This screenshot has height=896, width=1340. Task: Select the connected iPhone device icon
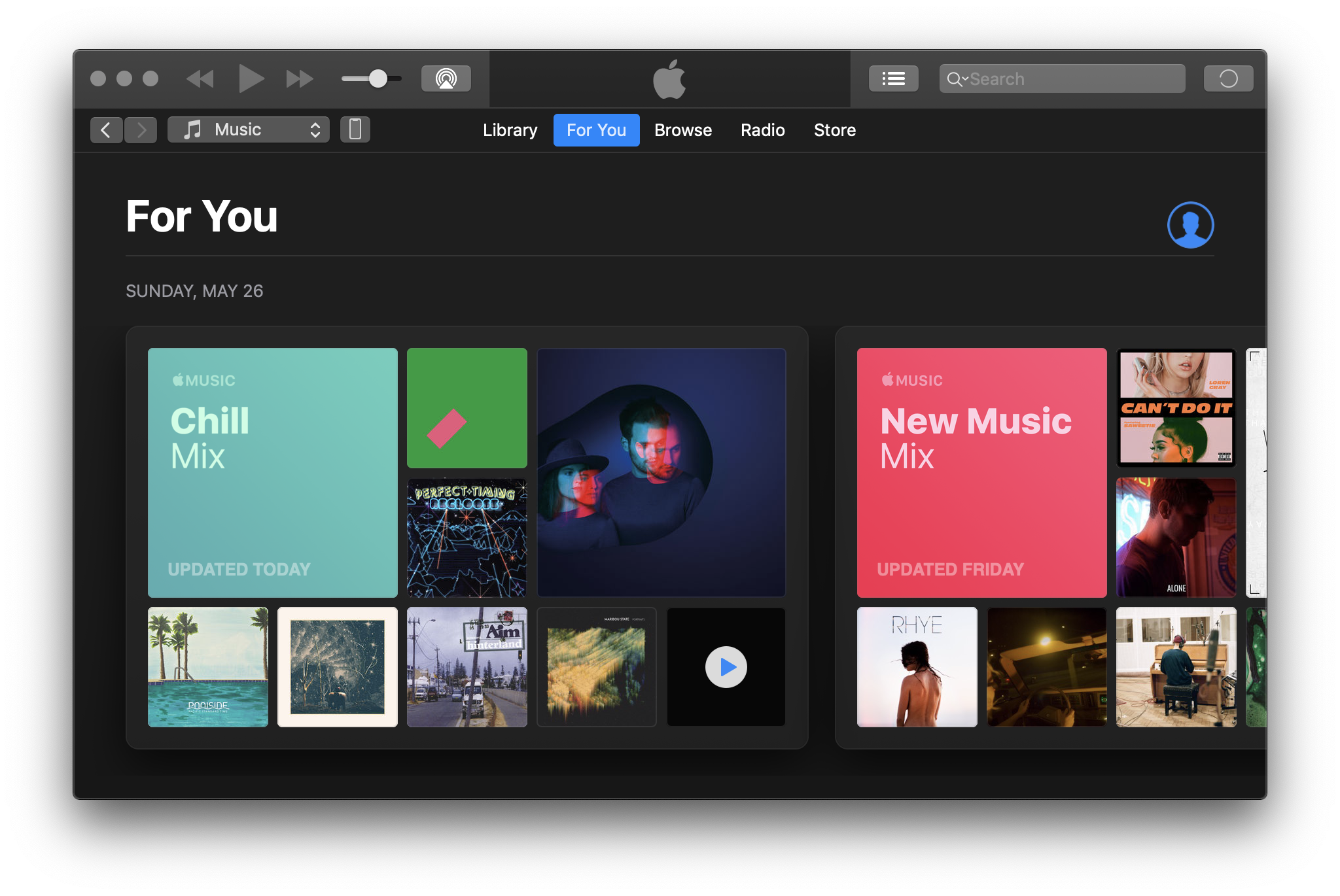pyautogui.click(x=355, y=129)
